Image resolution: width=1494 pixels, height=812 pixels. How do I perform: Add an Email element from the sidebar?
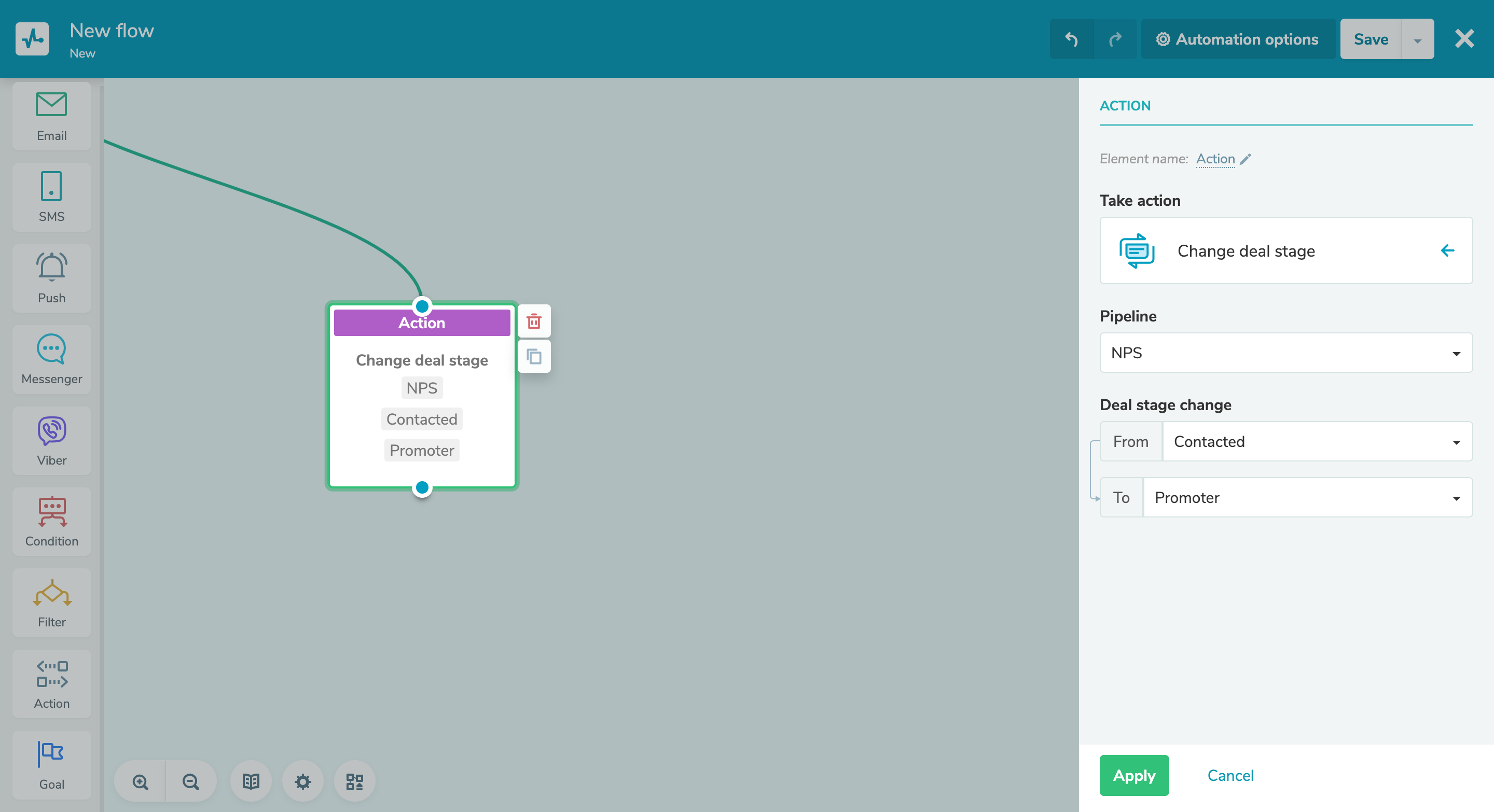pos(51,115)
